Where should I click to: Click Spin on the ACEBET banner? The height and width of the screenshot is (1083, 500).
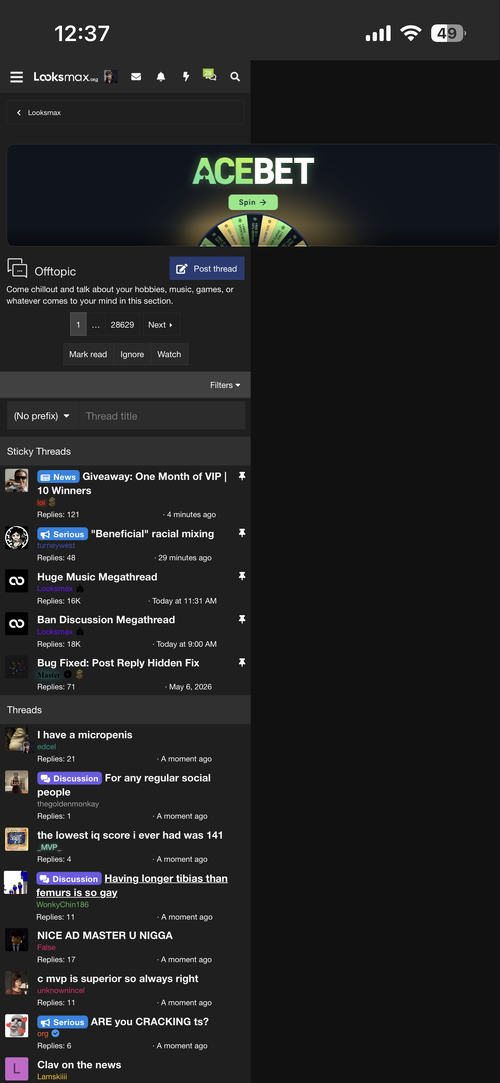(x=253, y=202)
